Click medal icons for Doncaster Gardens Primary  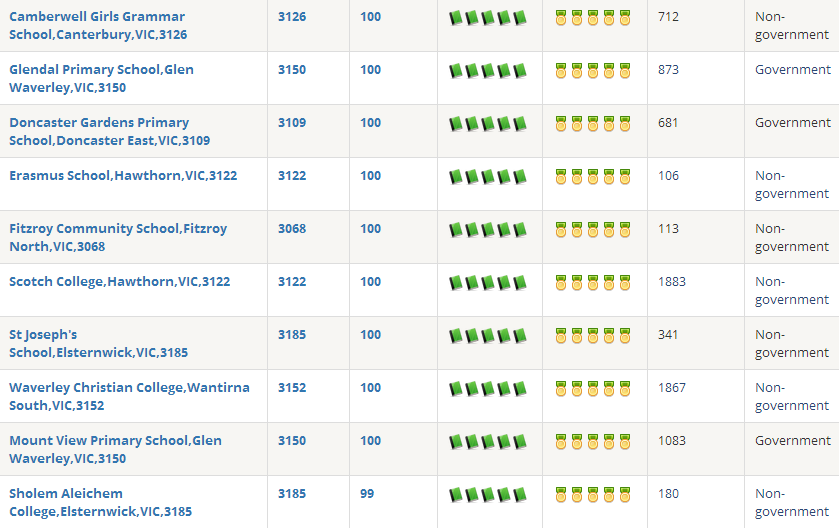click(x=593, y=124)
